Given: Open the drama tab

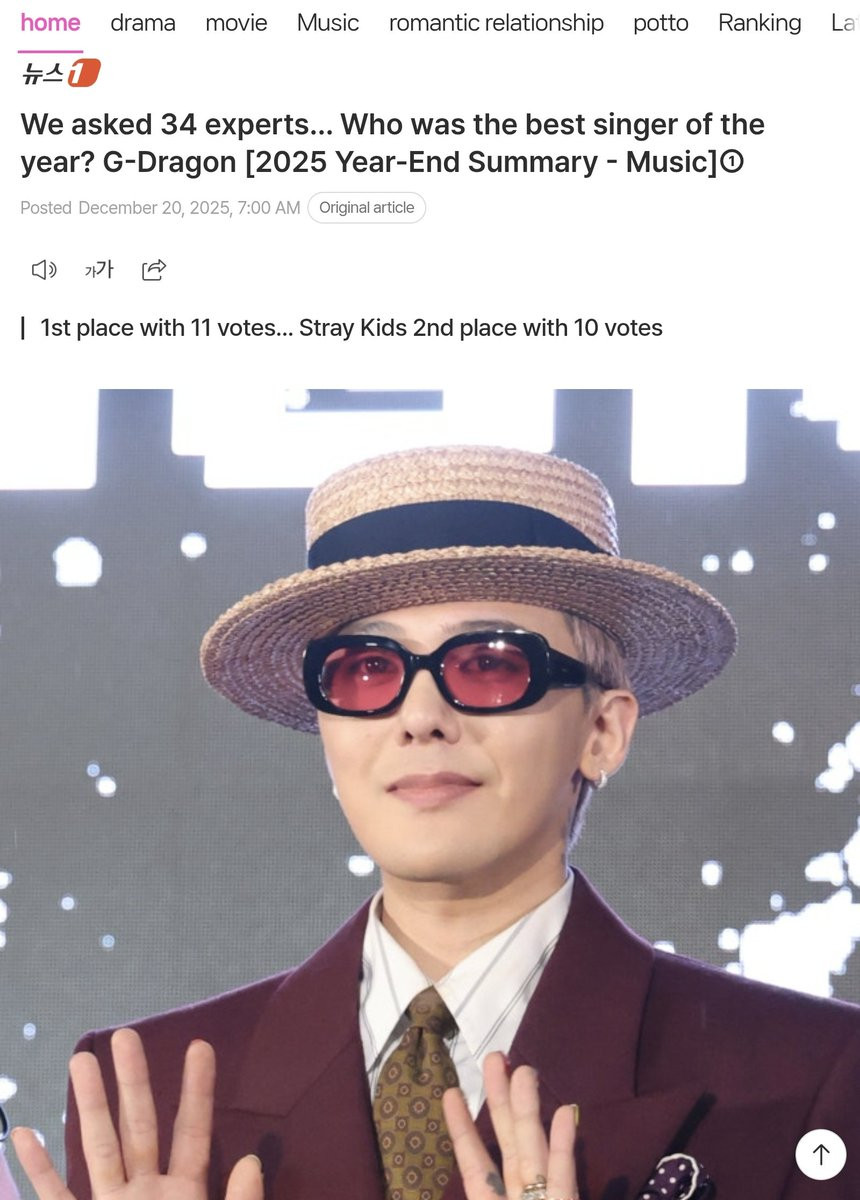Looking at the screenshot, I should (x=143, y=22).
